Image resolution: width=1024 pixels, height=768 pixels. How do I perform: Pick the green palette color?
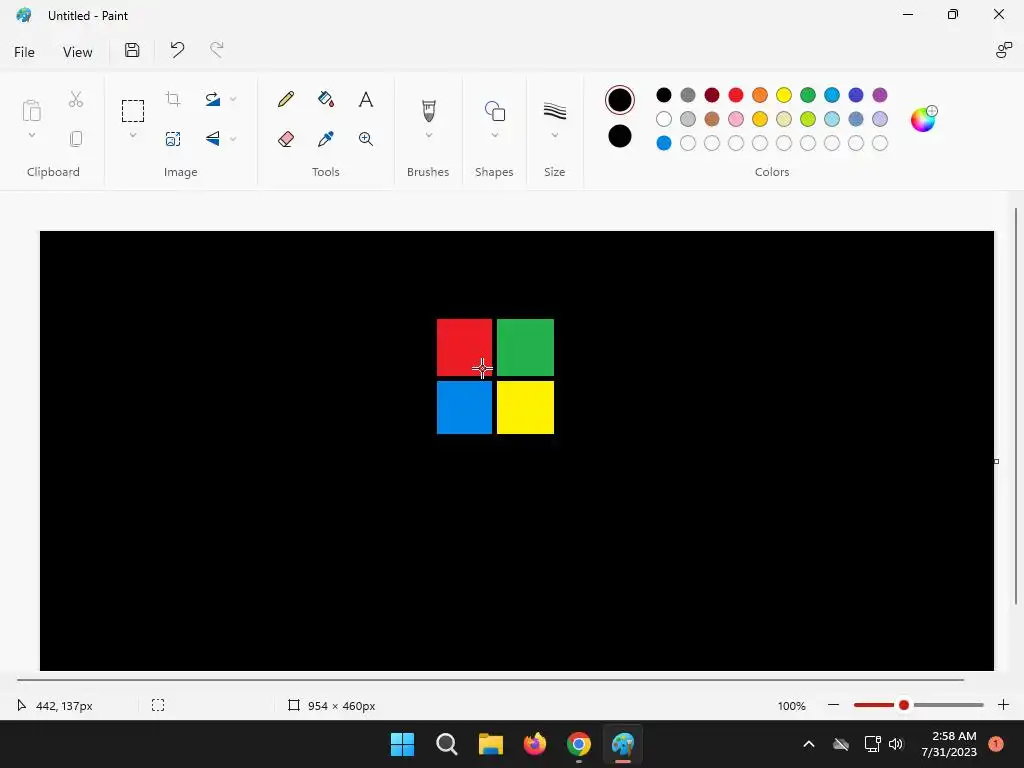coord(808,95)
